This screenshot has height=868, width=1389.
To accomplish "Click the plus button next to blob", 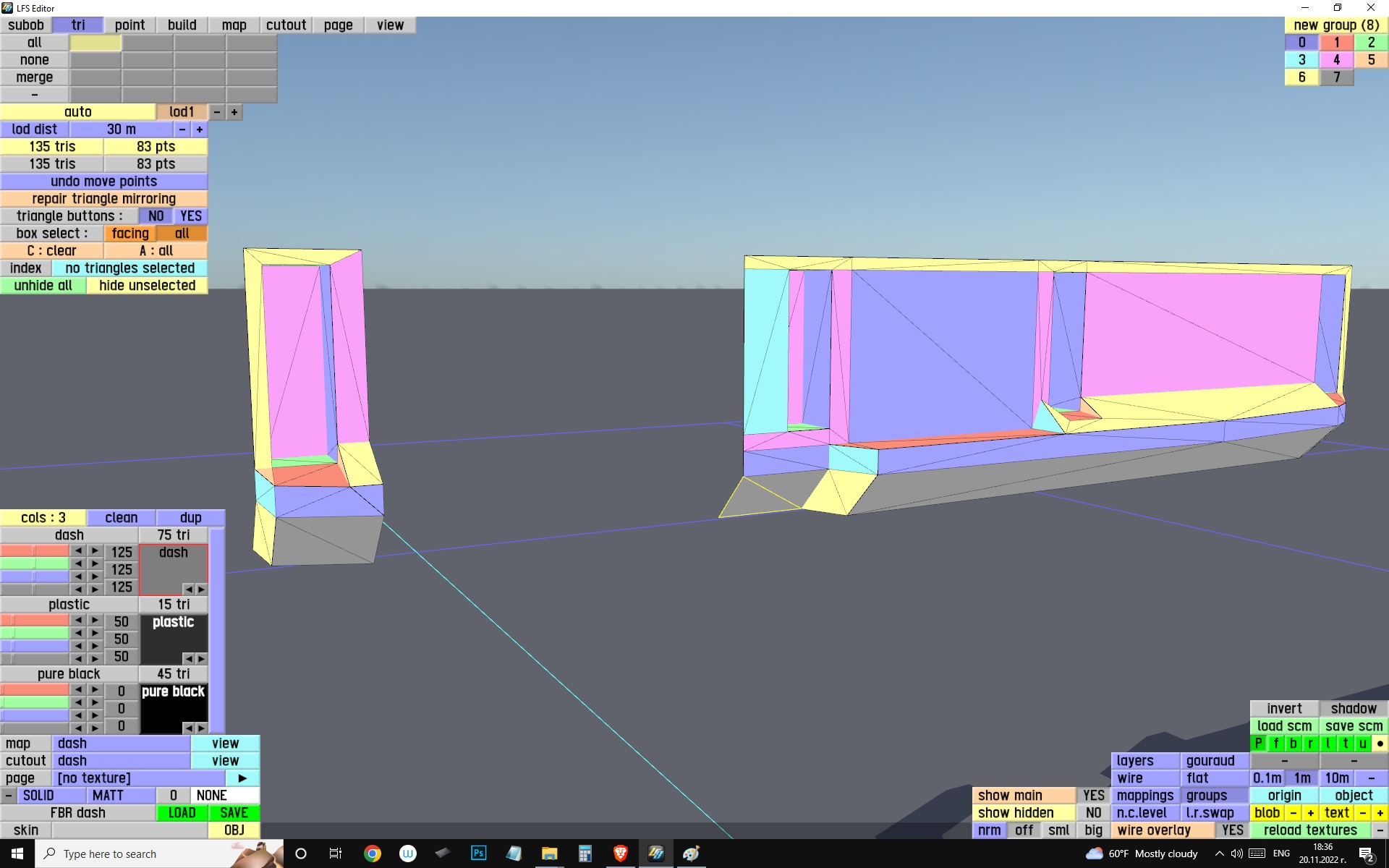I will click(1310, 813).
